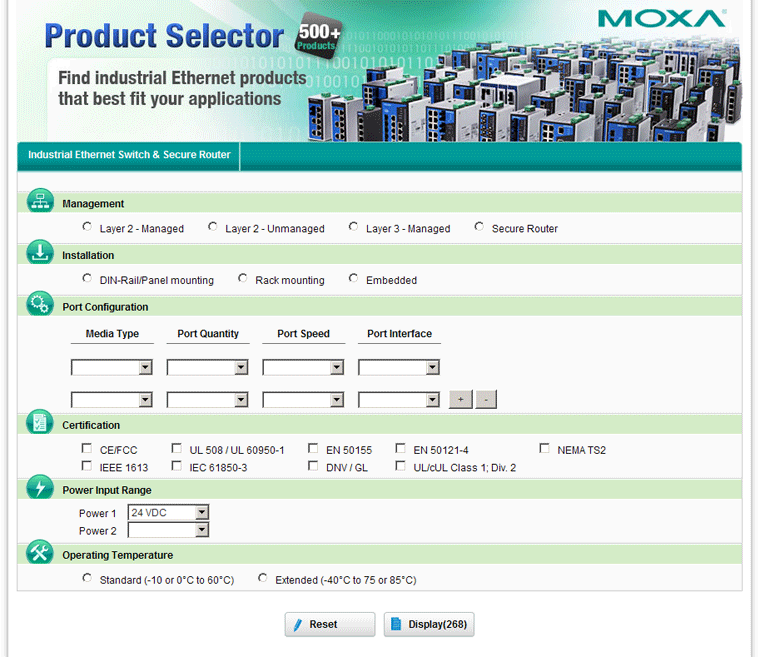Check the NEMA TS2 certification box
Screen dimensions: 760x657
pyautogui.click(x=546, y=449)
